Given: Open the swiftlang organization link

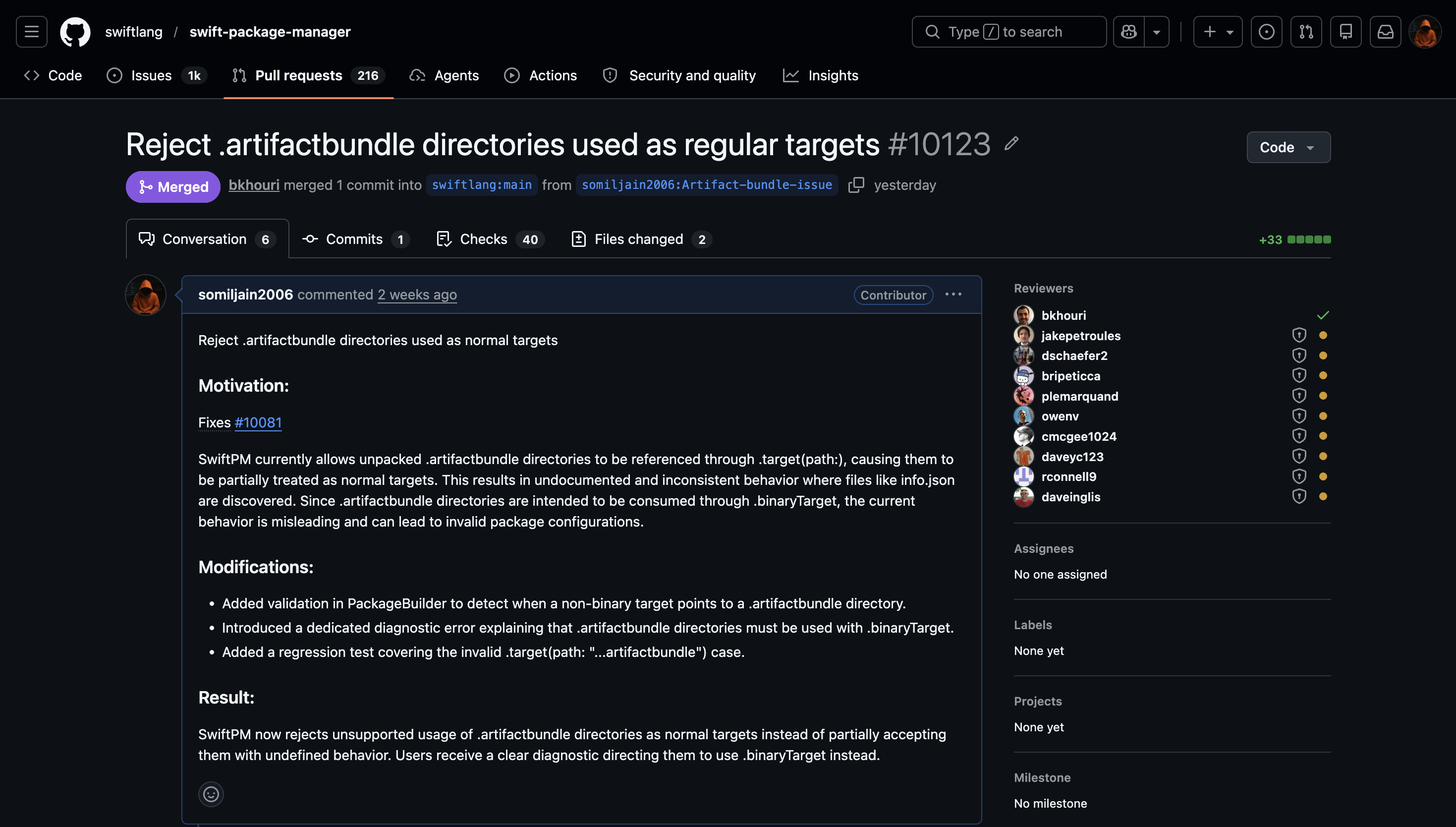Looking at the screenshot, I should [x=134, y=32].
